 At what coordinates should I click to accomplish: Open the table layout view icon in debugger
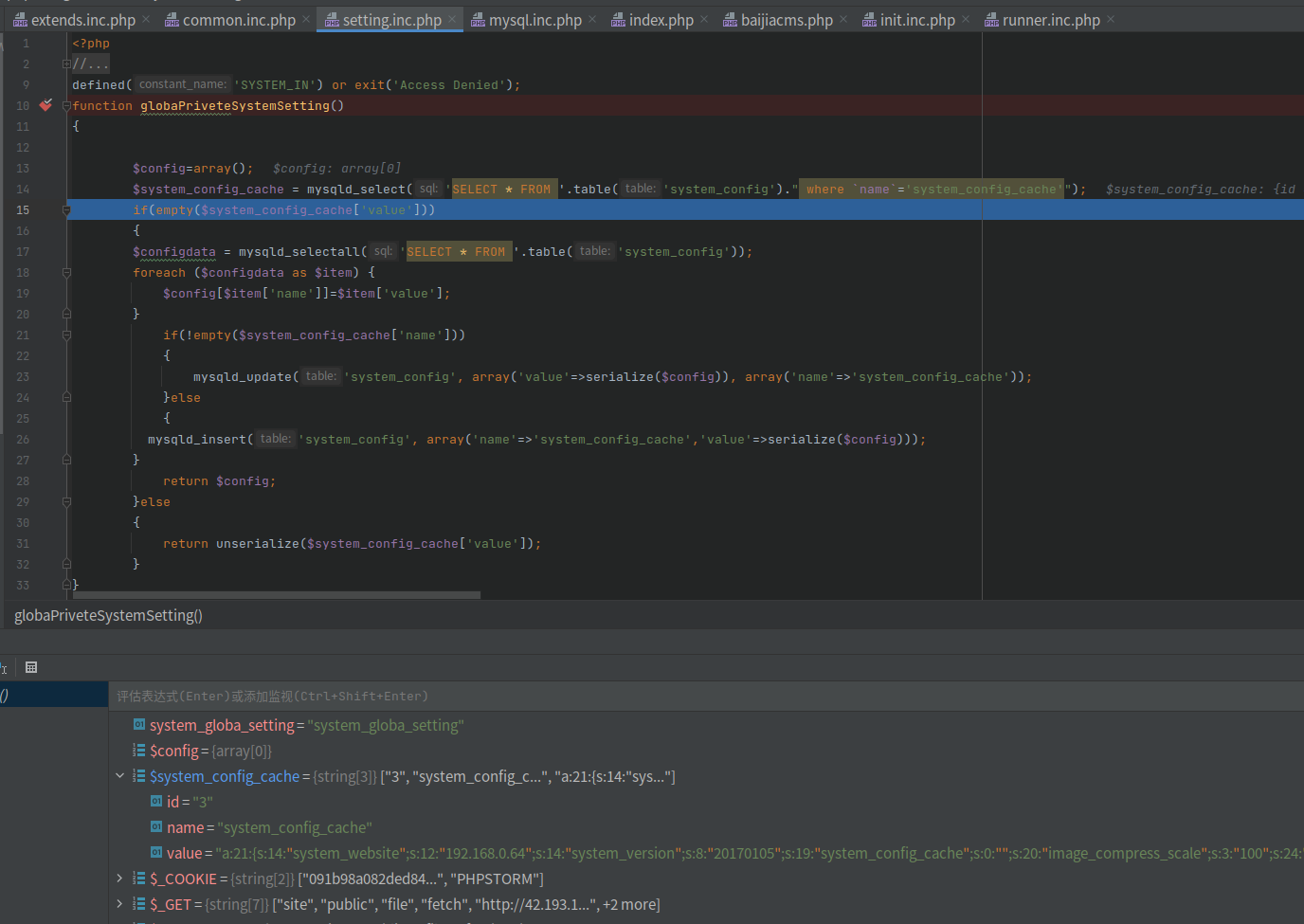click(x=31, y=667)
